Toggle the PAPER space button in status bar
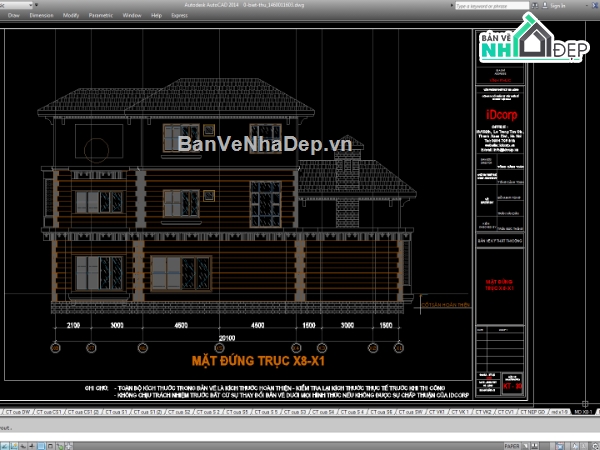Screen dimensions: 600x450 pos(512,446)
